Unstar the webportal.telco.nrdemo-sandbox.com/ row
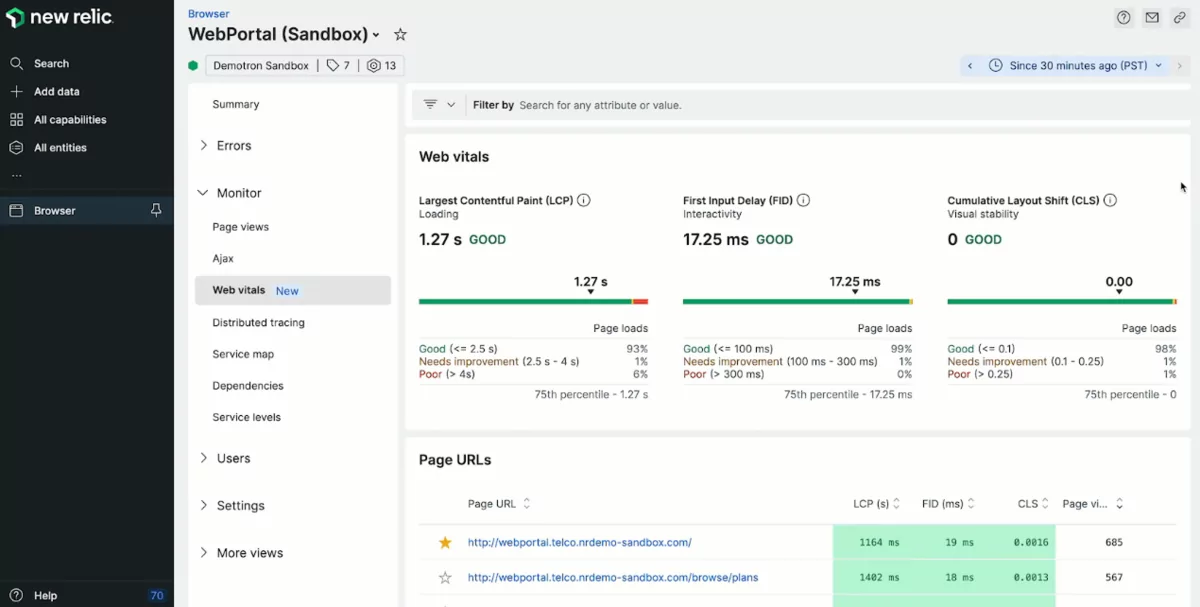The height and width of the screenshot is (607, 1200). click(x=445, y=542)
